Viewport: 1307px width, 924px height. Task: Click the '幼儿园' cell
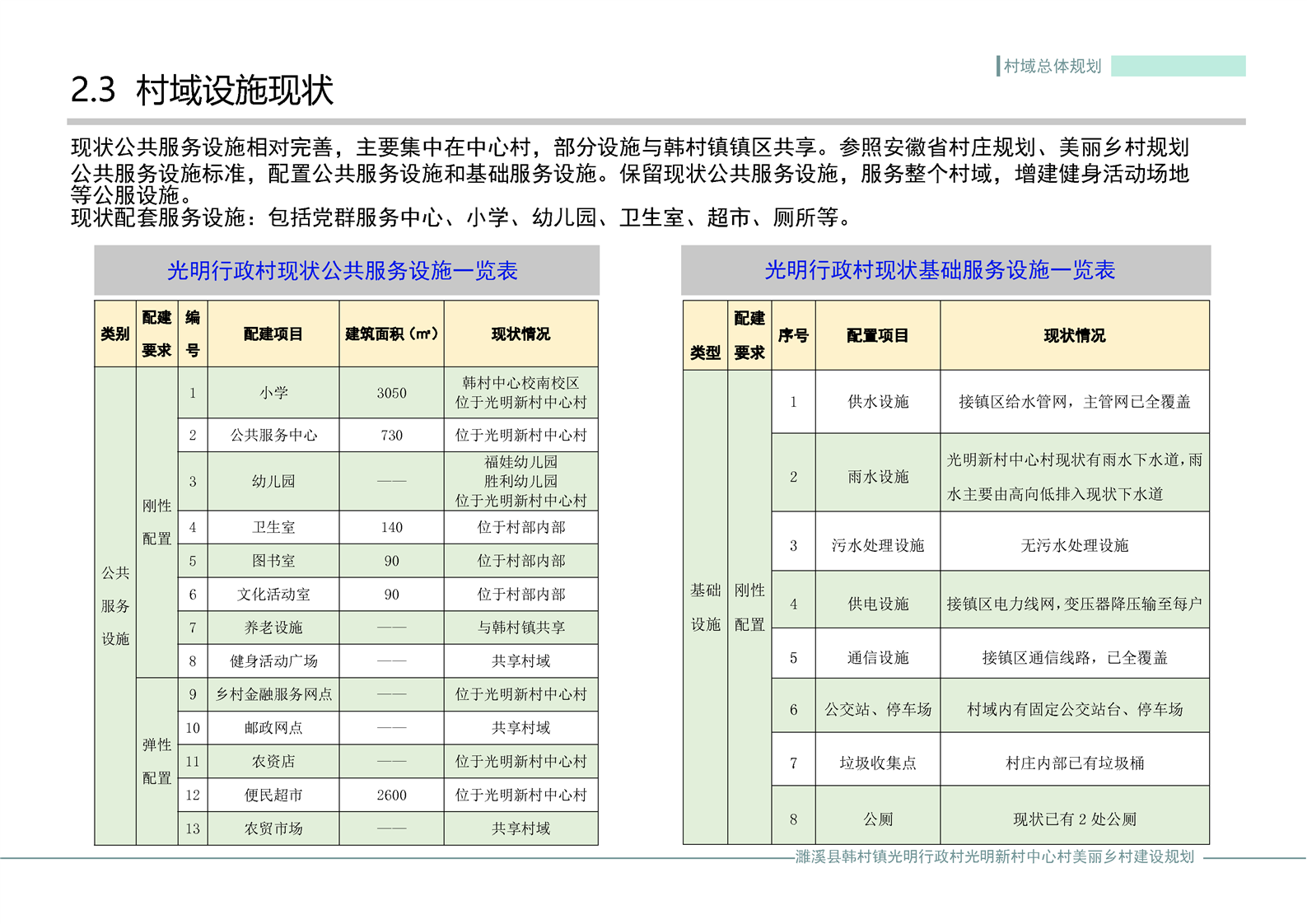pos(273,481)
